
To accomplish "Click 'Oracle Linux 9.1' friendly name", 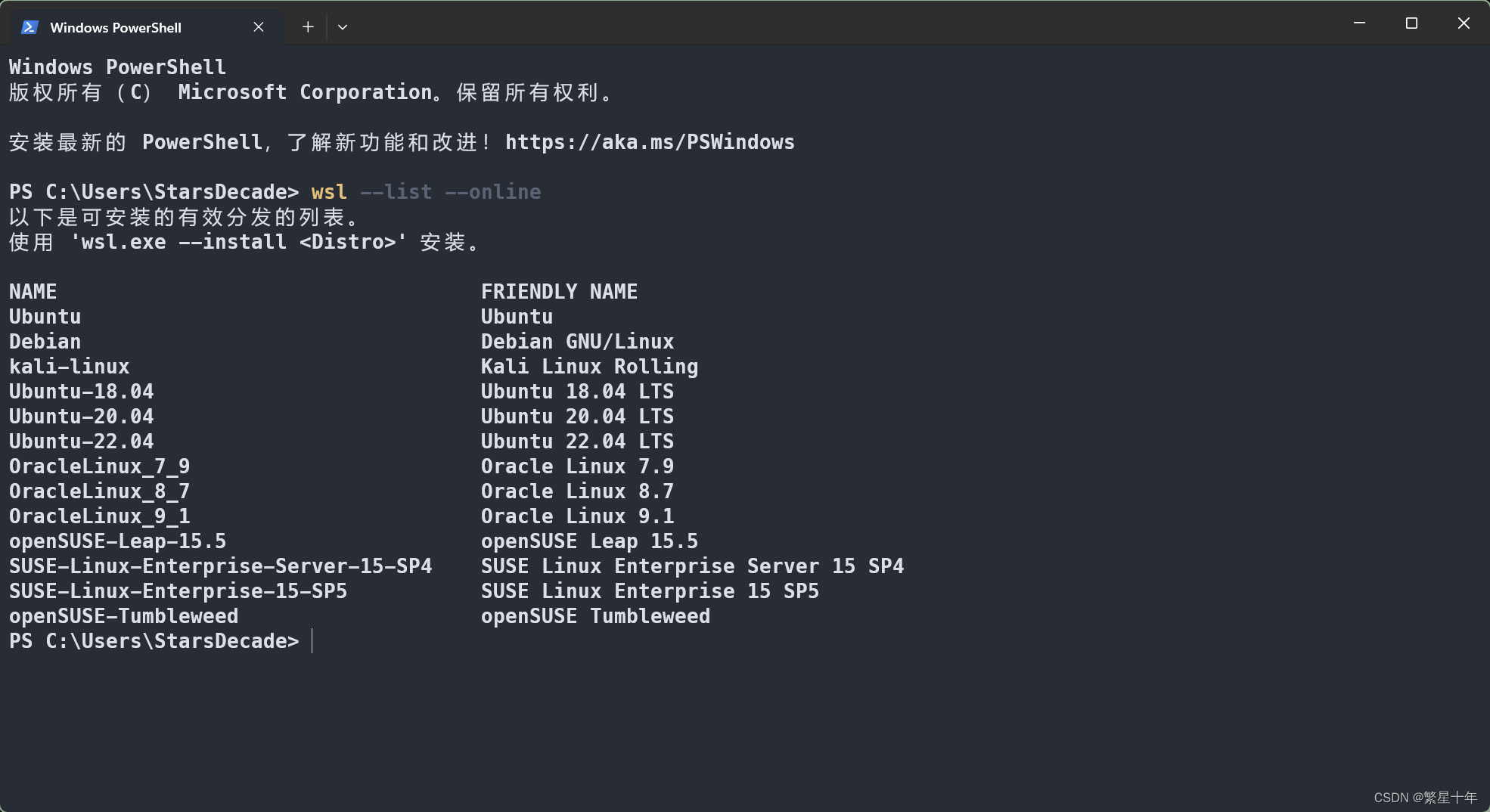I will pyautogui.click(x=577, y=516).
